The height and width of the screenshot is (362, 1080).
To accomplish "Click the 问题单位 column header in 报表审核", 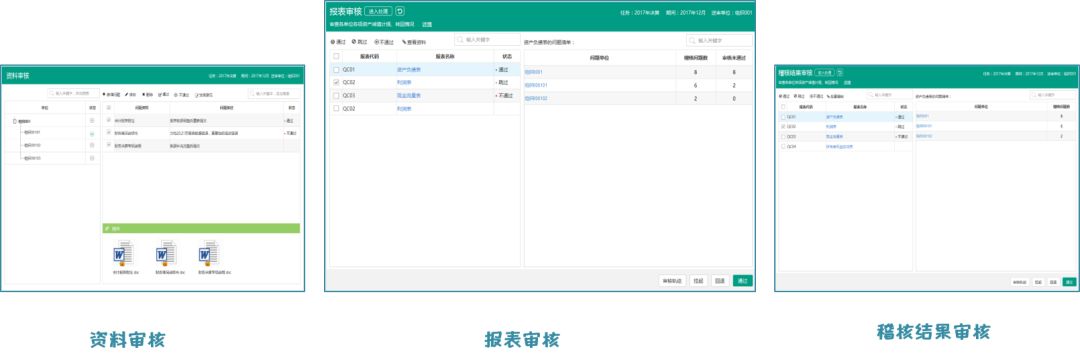I will [600, 58].
